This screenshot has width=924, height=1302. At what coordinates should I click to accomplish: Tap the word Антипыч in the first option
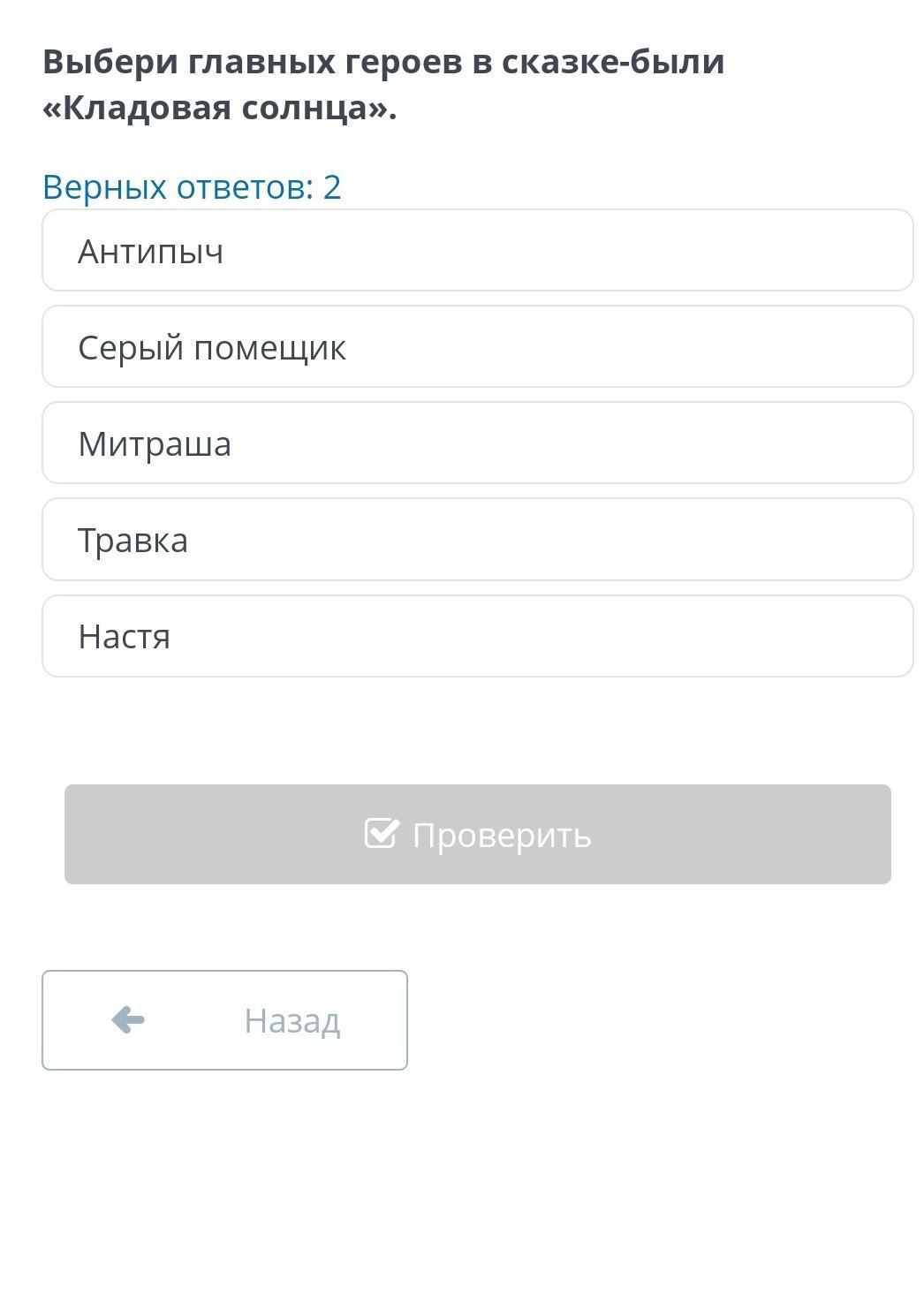pyautogui.click(x=151, y=252)
